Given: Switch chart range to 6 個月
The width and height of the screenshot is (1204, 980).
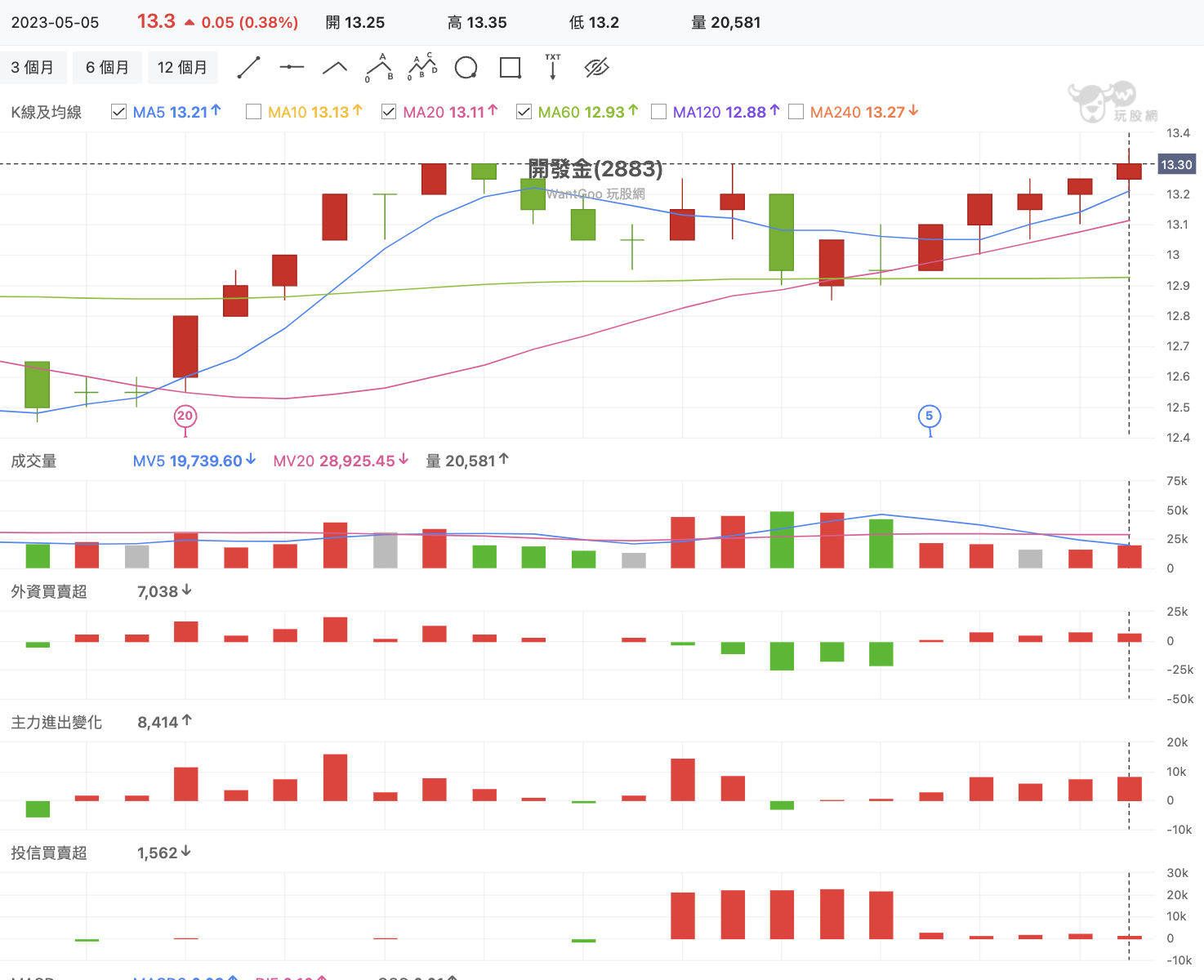Looking at the screenshot, I should coord(107,68).
